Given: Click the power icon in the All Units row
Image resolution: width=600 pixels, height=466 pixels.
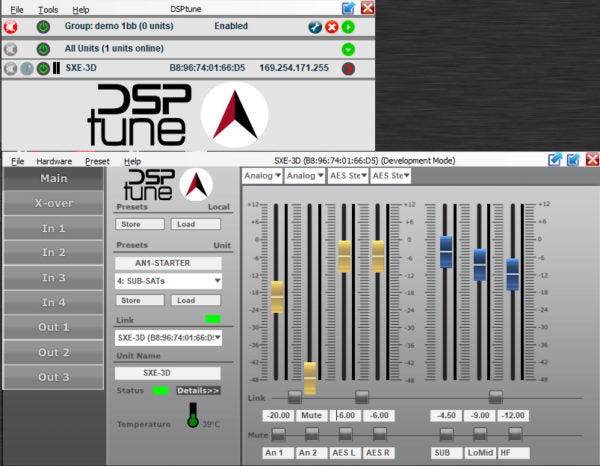Looking at the screenshot, I should [x=43, y=48].
